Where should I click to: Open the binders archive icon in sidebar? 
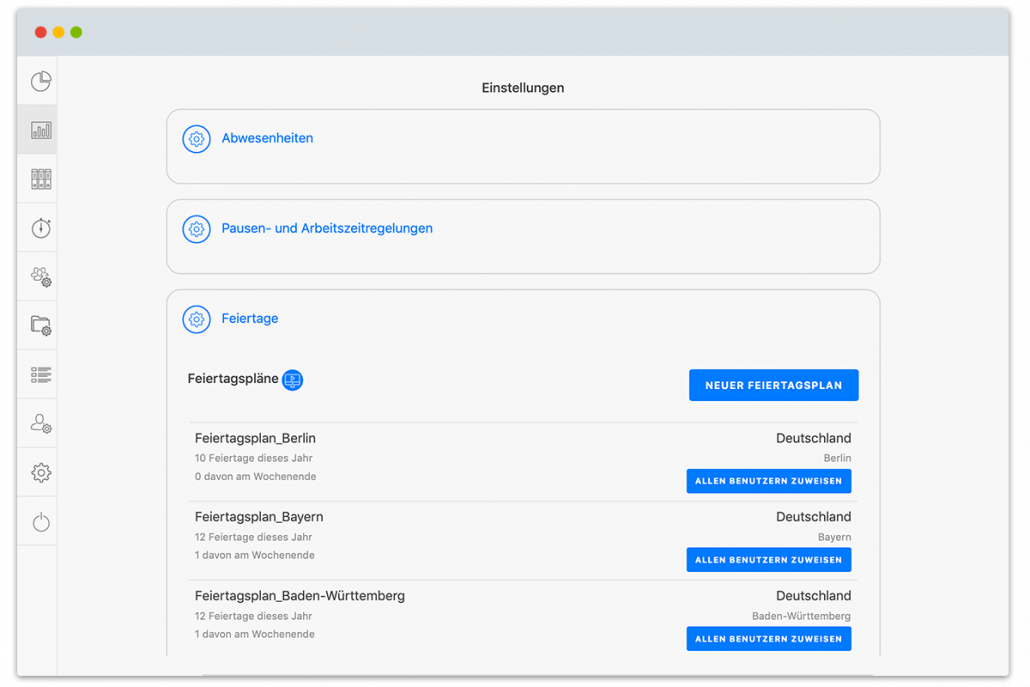click(41, 179)
